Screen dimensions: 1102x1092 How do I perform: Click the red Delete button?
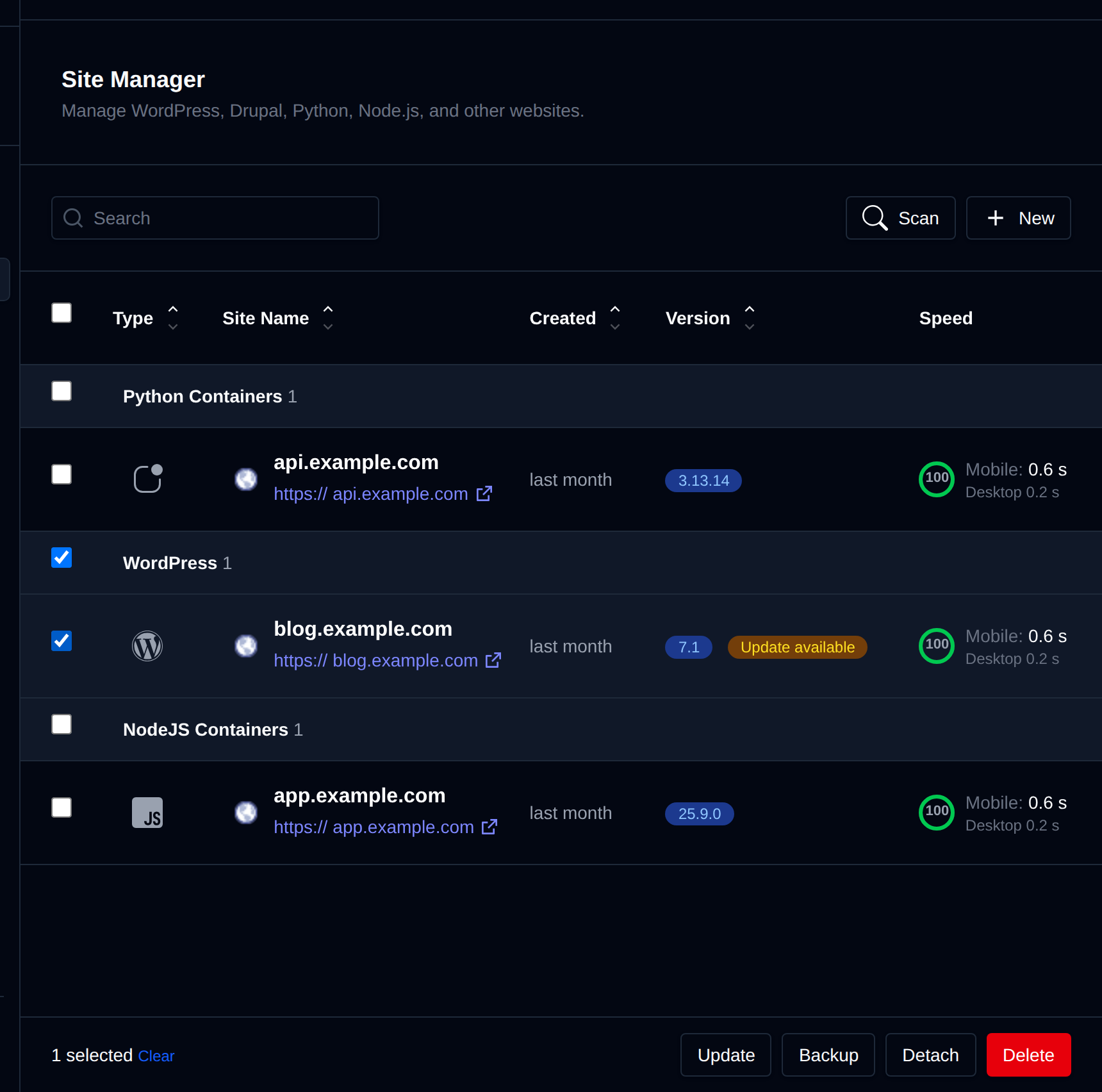(x=1029, y=1055)
